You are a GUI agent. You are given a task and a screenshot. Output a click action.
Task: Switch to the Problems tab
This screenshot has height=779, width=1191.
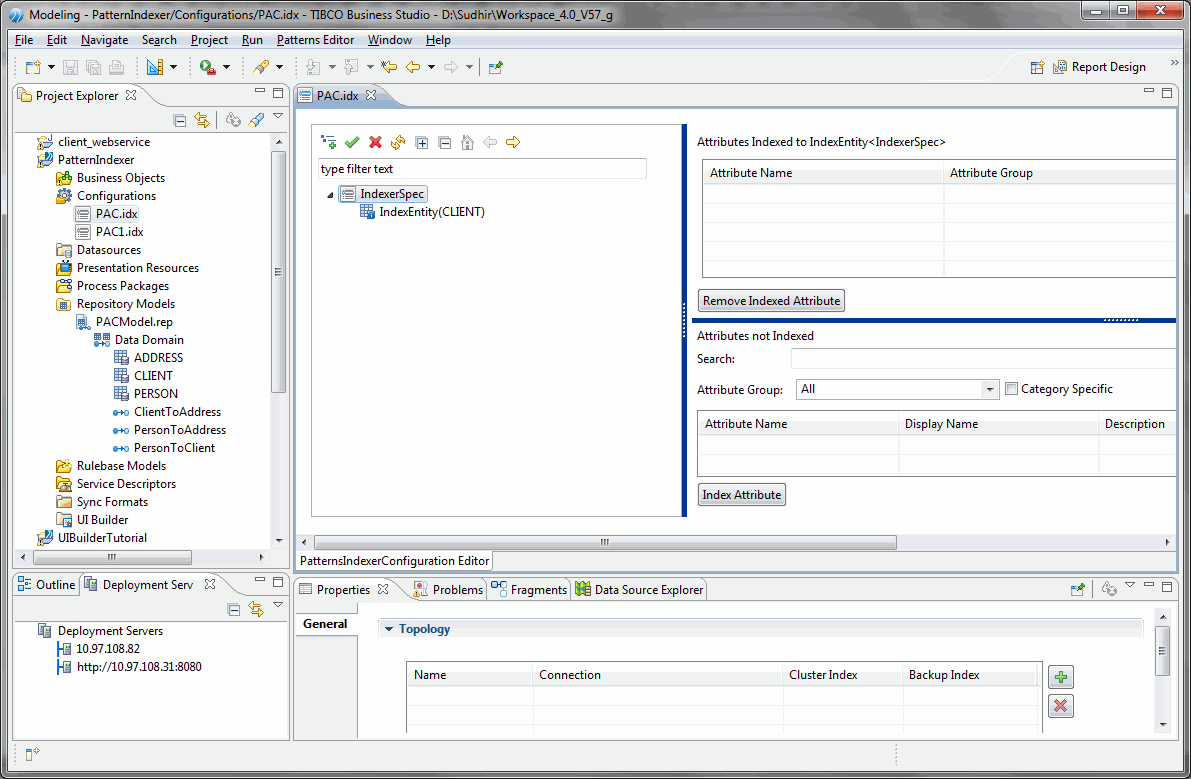pos(449,589)
